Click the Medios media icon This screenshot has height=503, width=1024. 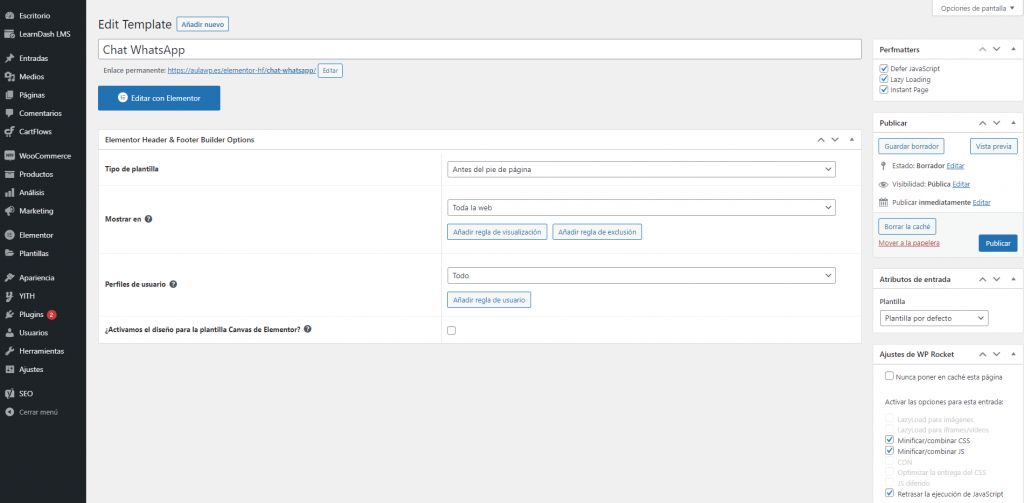click(x=9, y=76)
